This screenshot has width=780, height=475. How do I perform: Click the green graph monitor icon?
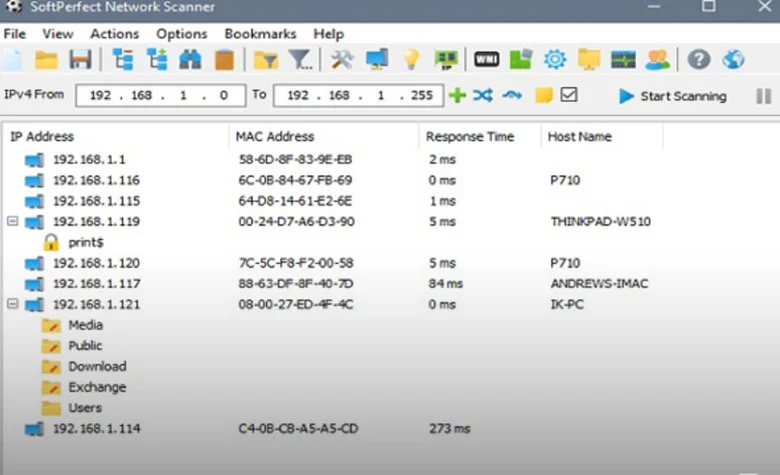tap(623, 60)
